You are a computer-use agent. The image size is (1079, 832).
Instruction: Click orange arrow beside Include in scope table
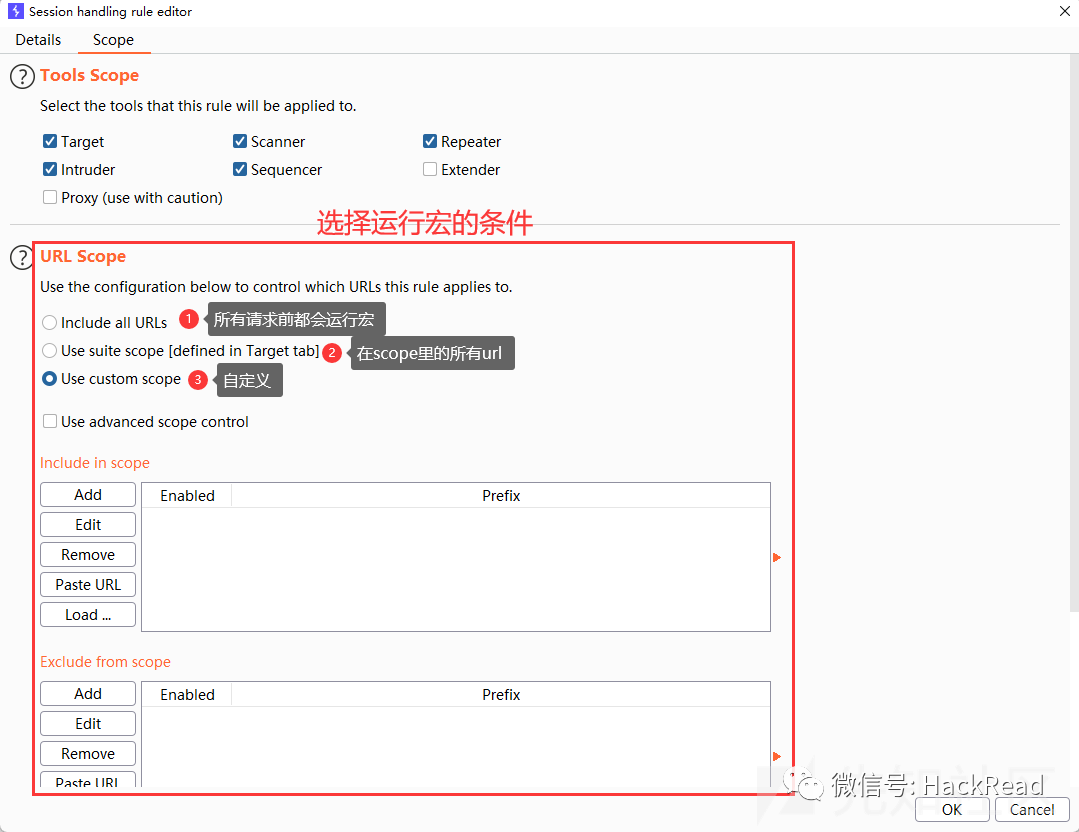(x=777, y=557)
